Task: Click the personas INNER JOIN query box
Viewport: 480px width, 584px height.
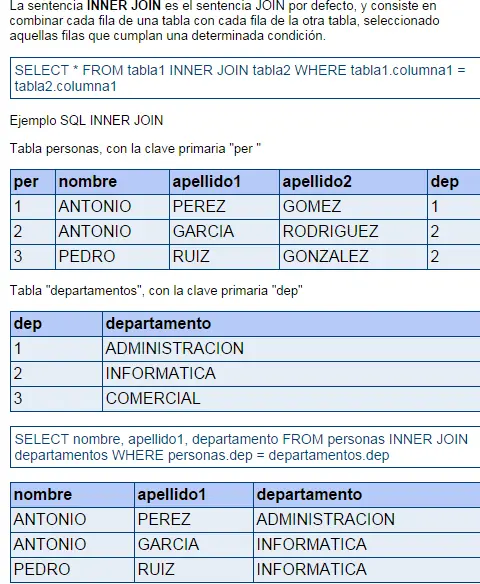Action: pos(245,447)
